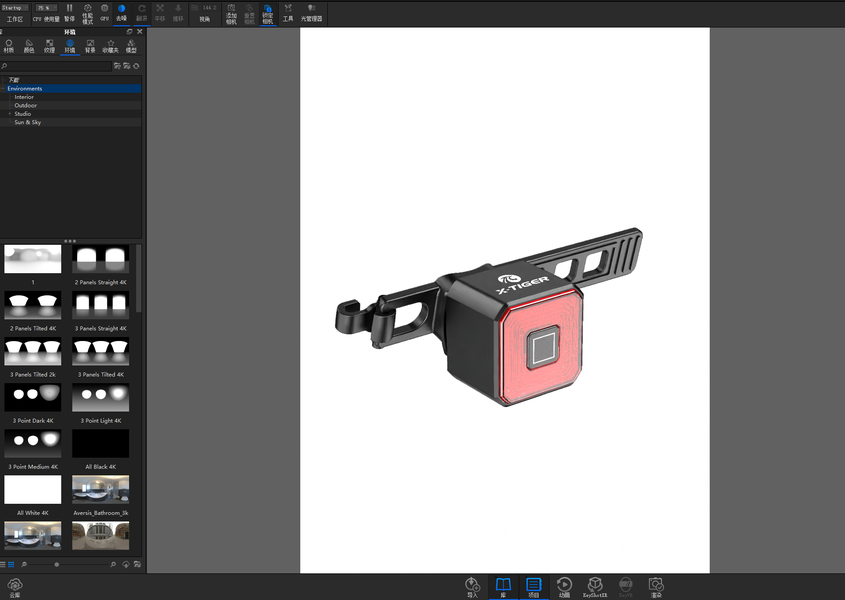Toggle the Project (项目) panel button
Image resolution: width=845 pixels, height=600 pixels.
point(534,587)
